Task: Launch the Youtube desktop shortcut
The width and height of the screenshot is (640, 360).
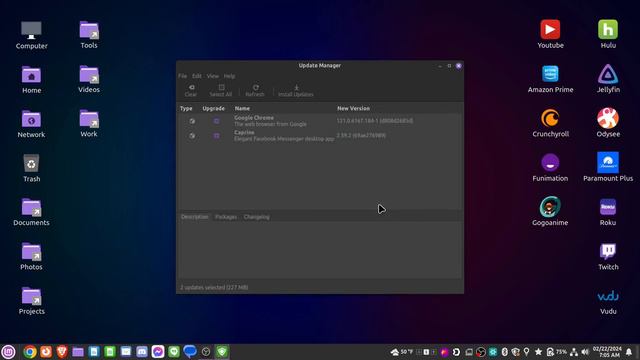Action: 550,34
